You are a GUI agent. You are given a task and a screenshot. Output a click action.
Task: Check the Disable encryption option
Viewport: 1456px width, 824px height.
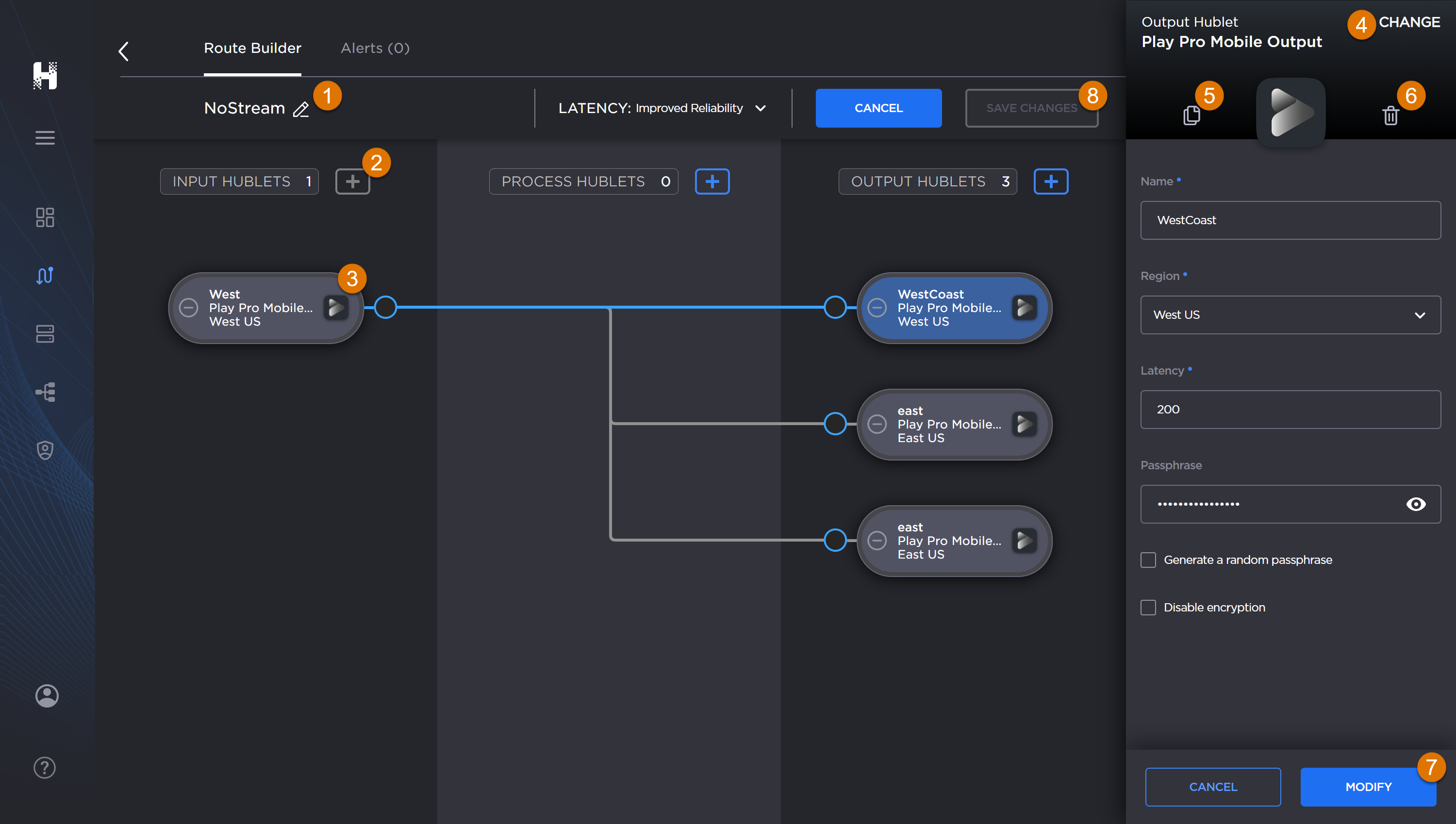coord(1149,607)
